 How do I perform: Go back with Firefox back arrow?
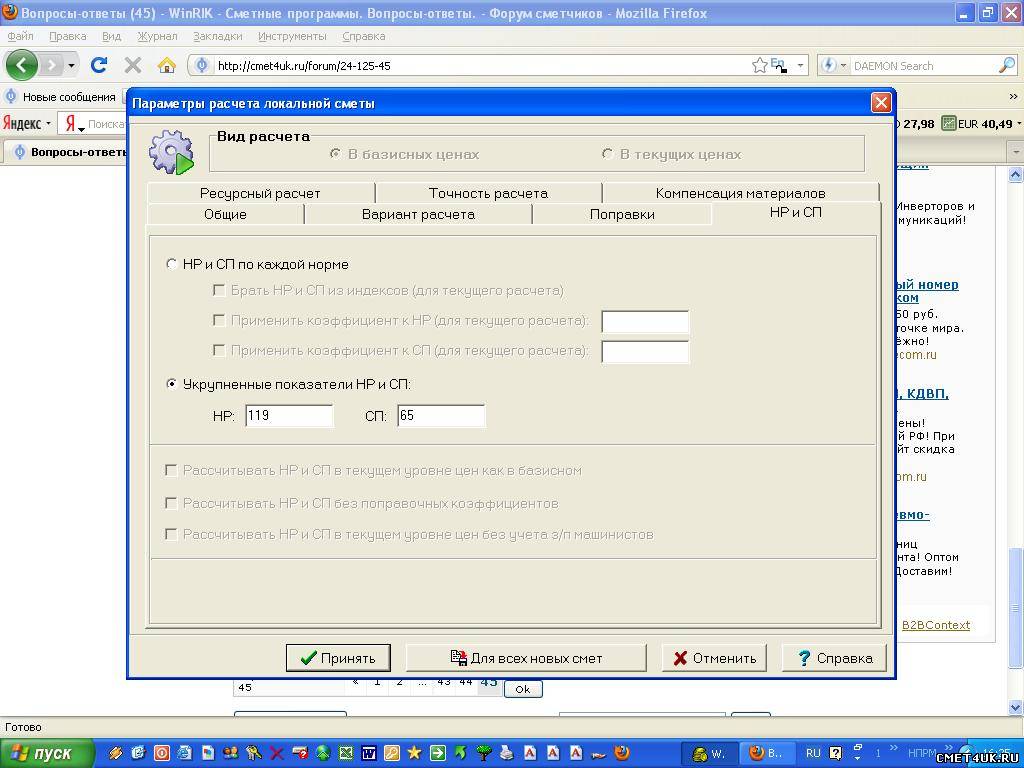[x=22, y=65]
